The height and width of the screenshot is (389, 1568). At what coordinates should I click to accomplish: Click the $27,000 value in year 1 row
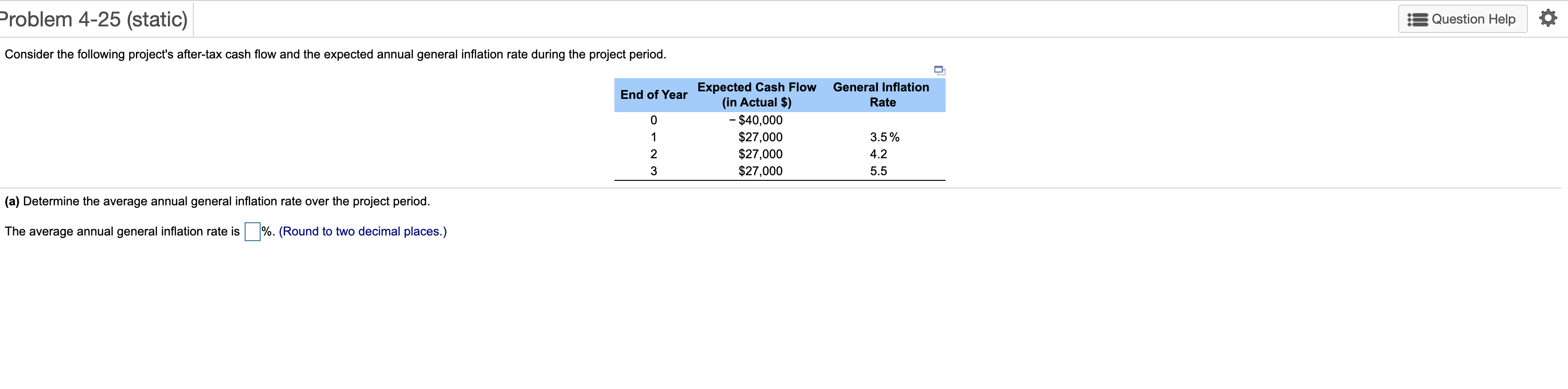760,137
